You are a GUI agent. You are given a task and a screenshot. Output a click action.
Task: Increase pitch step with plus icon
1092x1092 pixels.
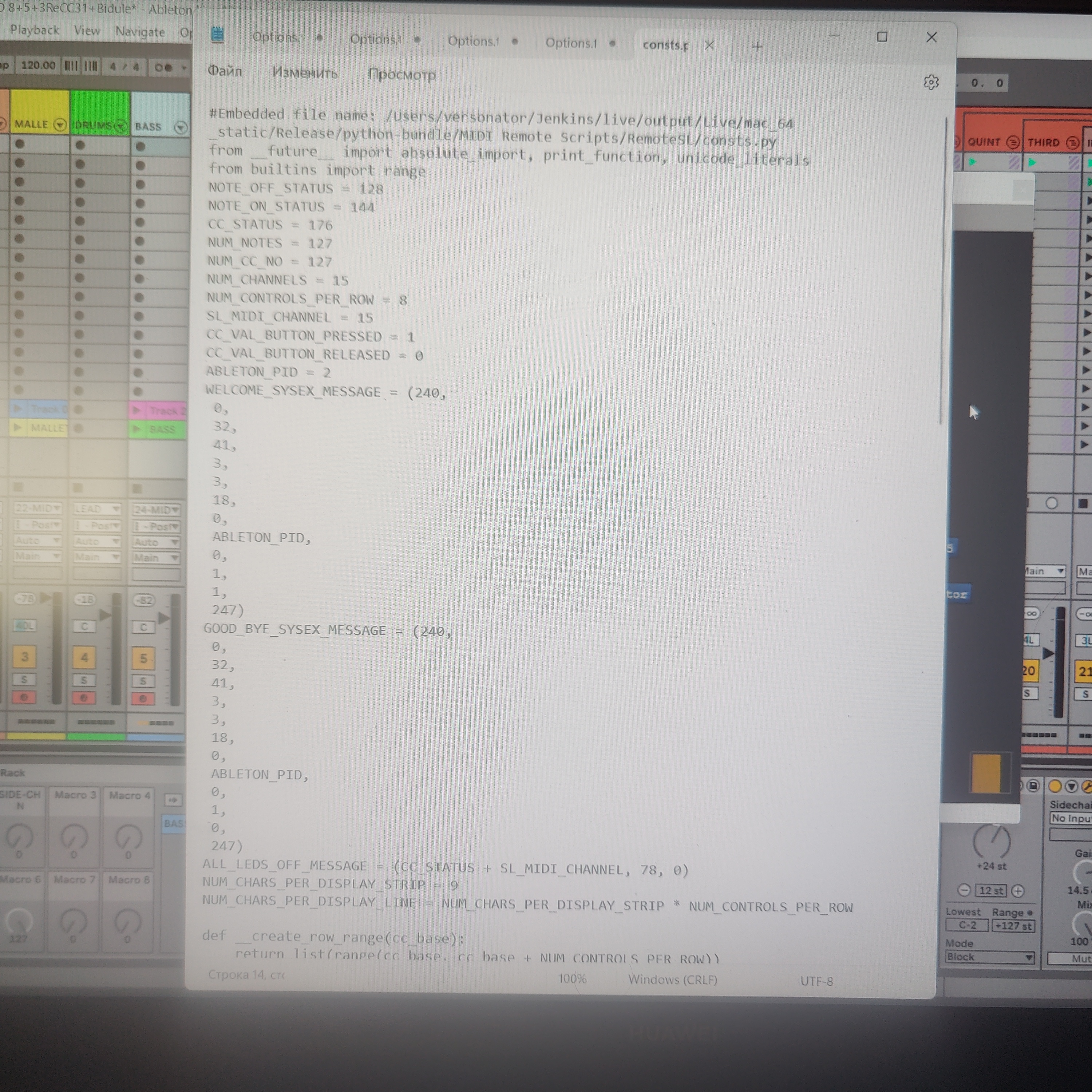point(1017,891)
